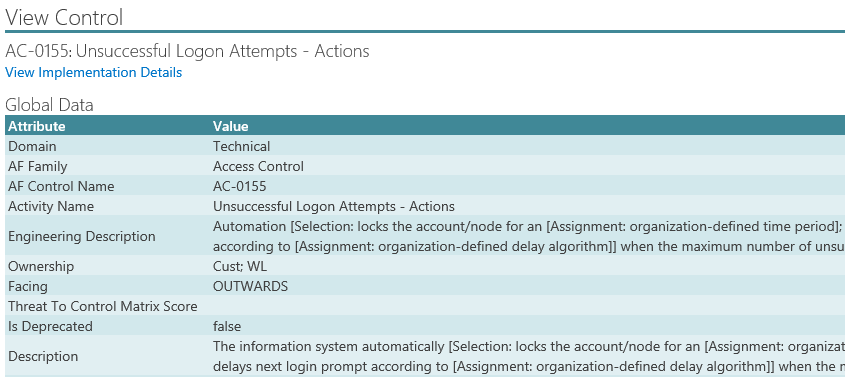Click the AC-0155 Unsuccessful Logon Attempts title
845x377 pixels.
tap(187, 51)
